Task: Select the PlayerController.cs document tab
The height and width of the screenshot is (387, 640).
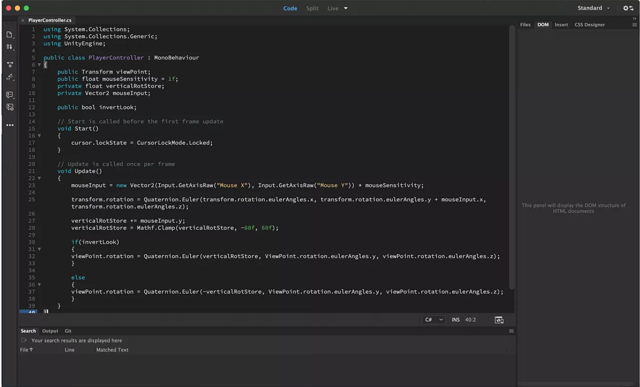Action: click(50, 20)
